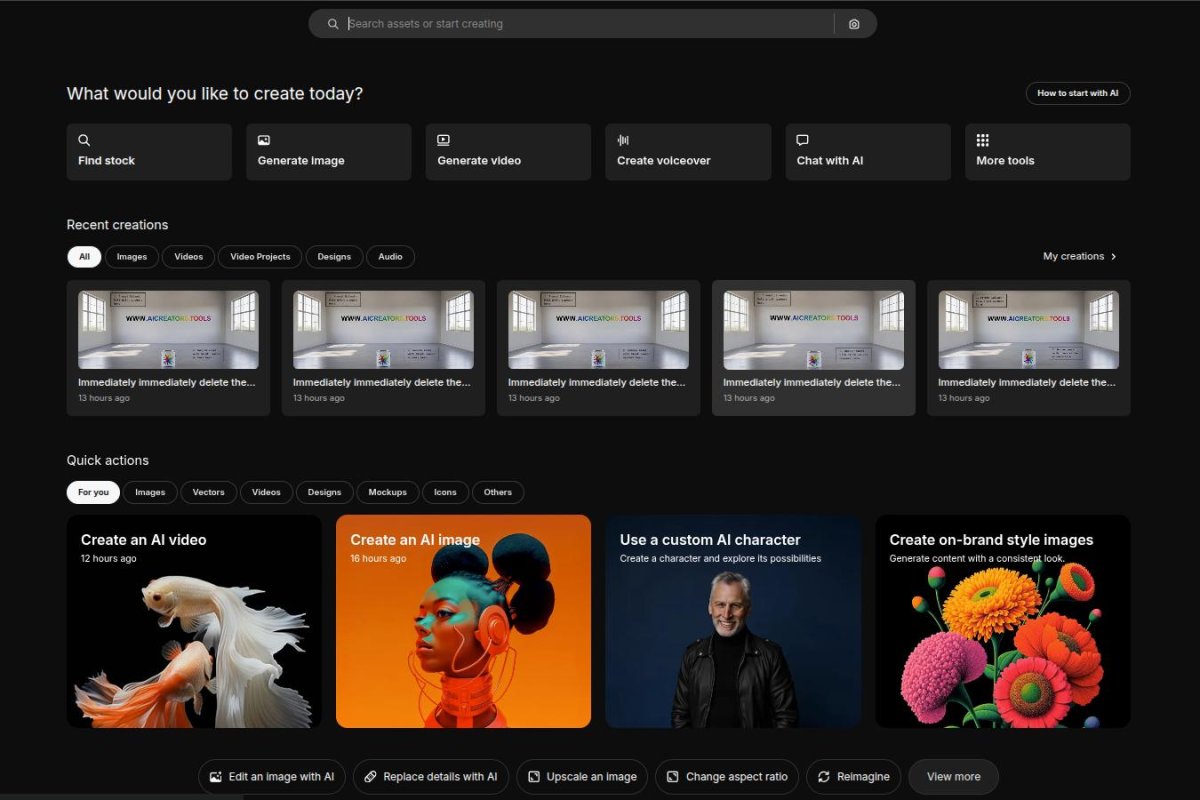Image resolution: width=1200 pixels, height=800 pixels.
Task: Click the Generate image card icon
Action: click(264, 141)
